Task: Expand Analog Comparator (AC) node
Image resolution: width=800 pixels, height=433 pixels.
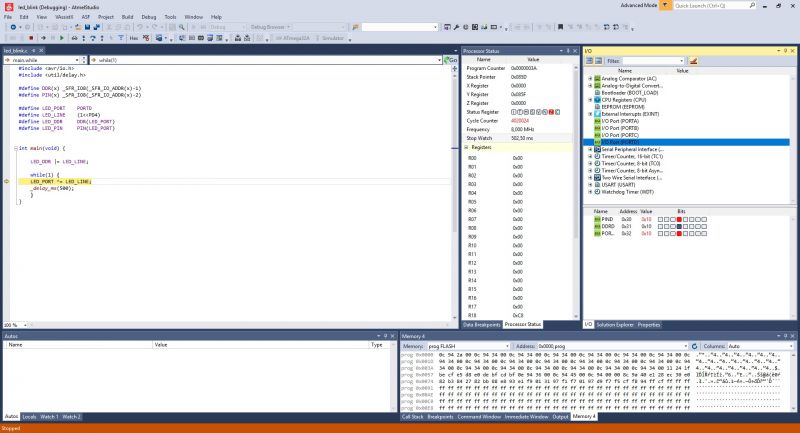Action: coord(590,79)
